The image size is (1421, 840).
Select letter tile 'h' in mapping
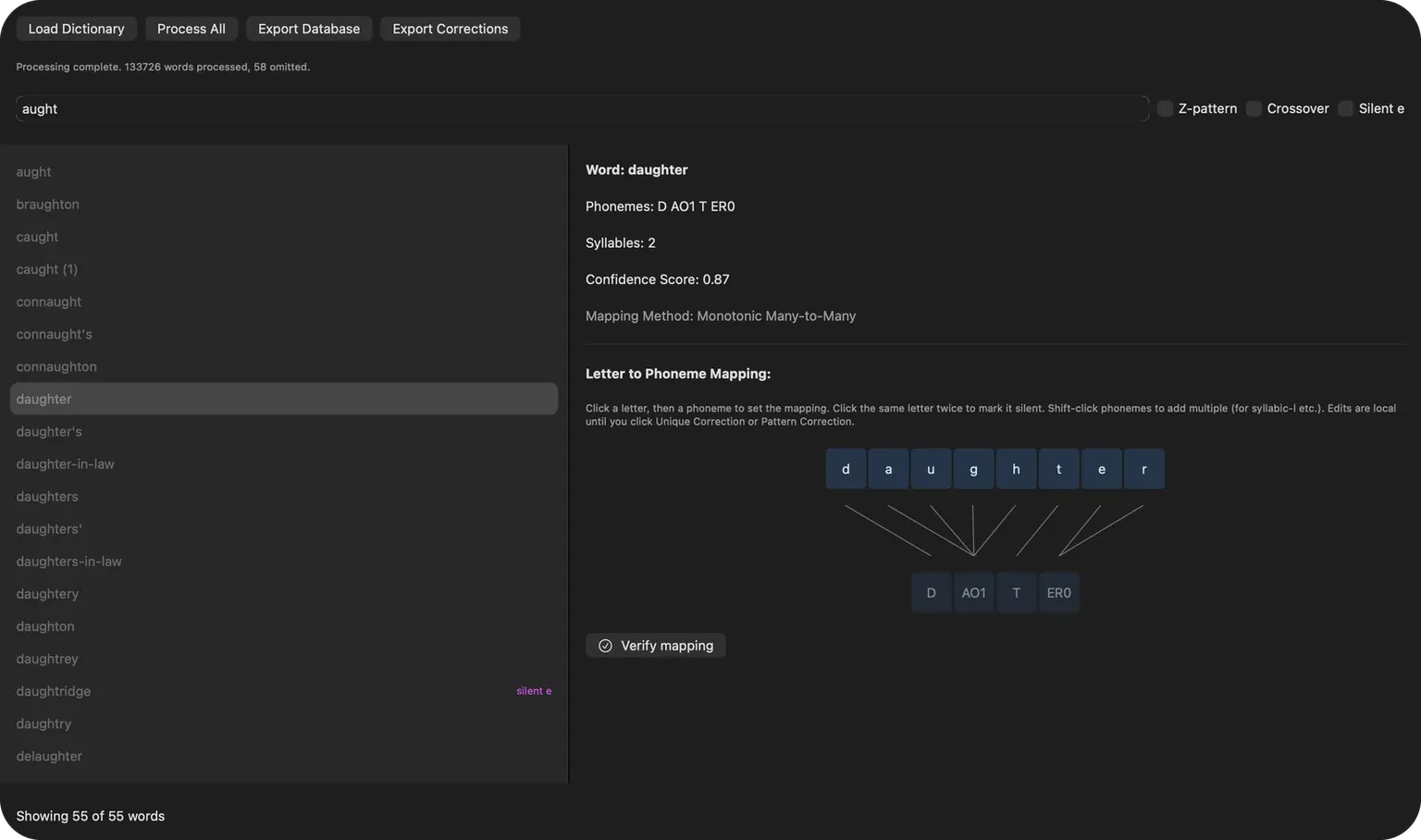point(1016,469)
